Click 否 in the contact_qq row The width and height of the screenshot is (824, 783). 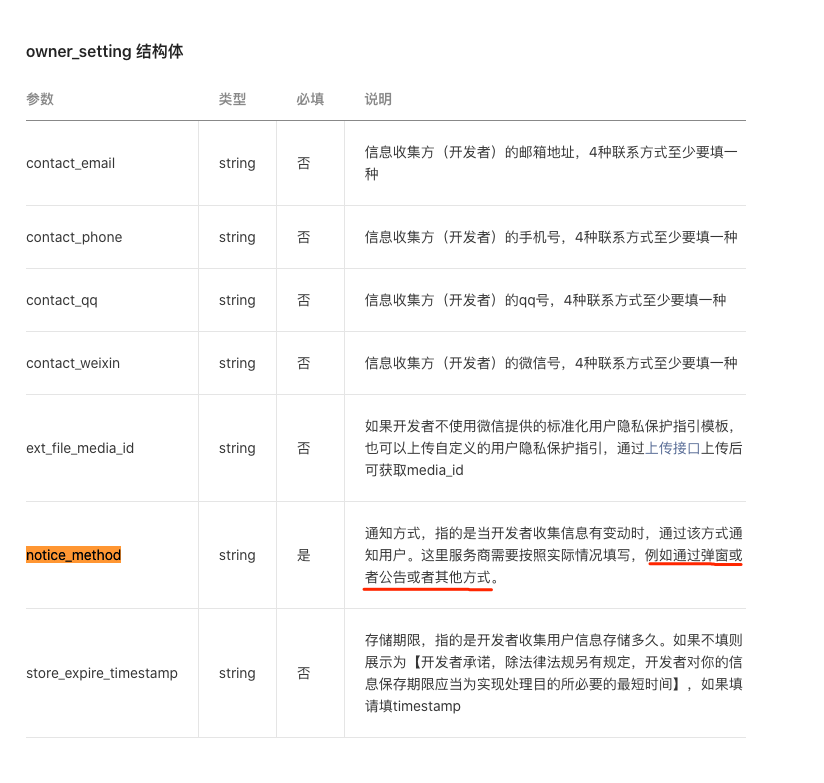(304, 301)
